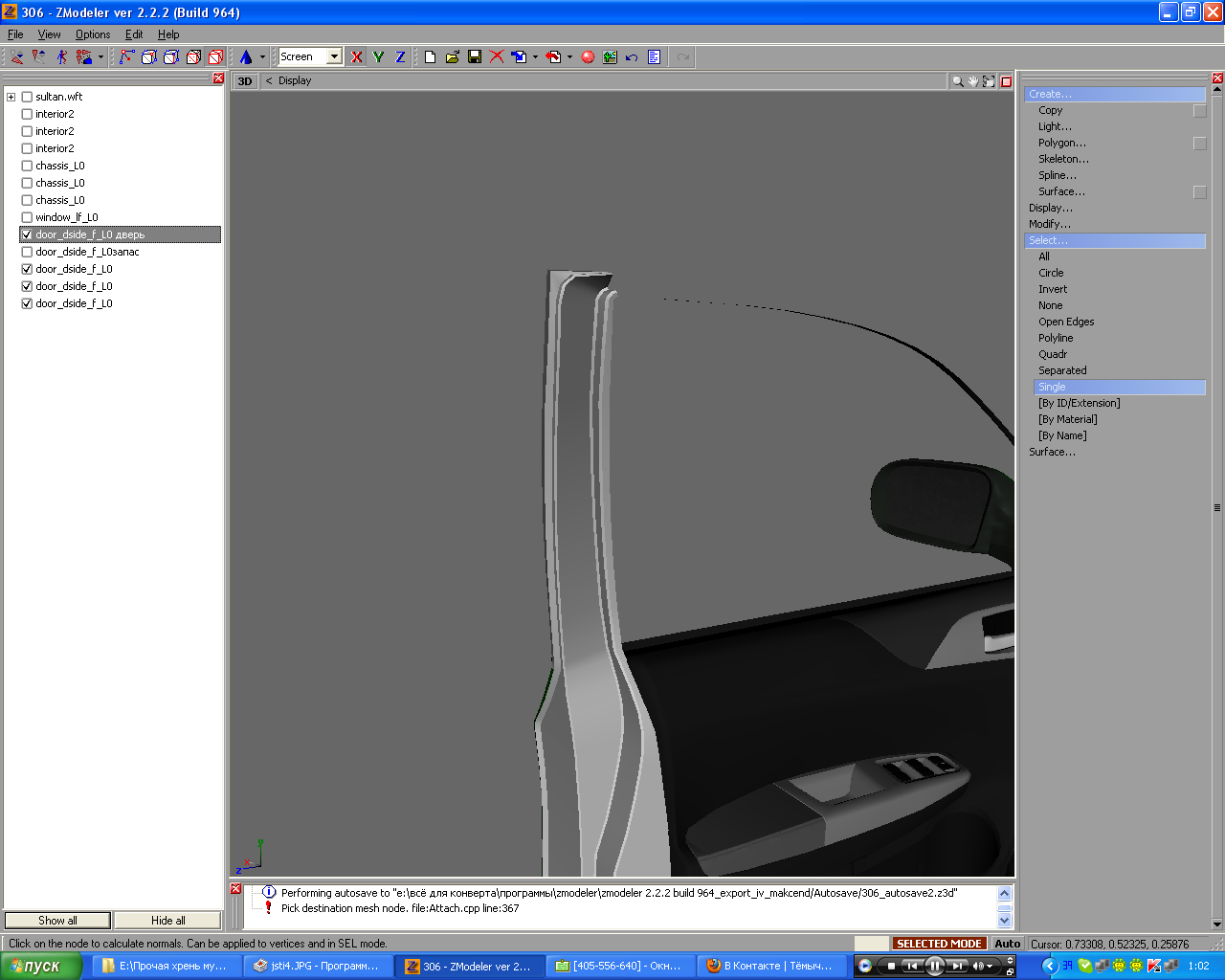The width and height of the screenshot is (1225, 980).
Task: Toggle the SELECTED MODE button
Action: [939, 944]
